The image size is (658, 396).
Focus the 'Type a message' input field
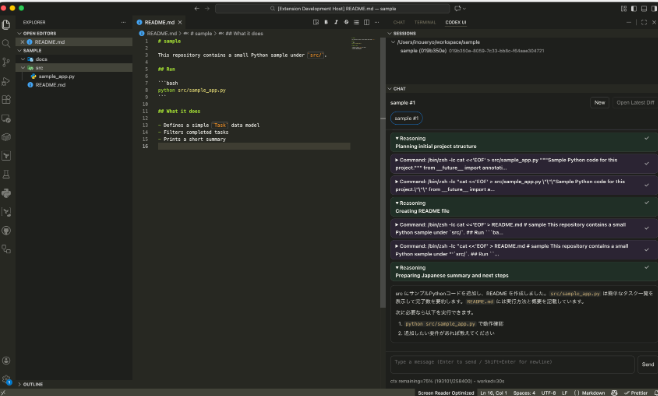tap(512, 364)
